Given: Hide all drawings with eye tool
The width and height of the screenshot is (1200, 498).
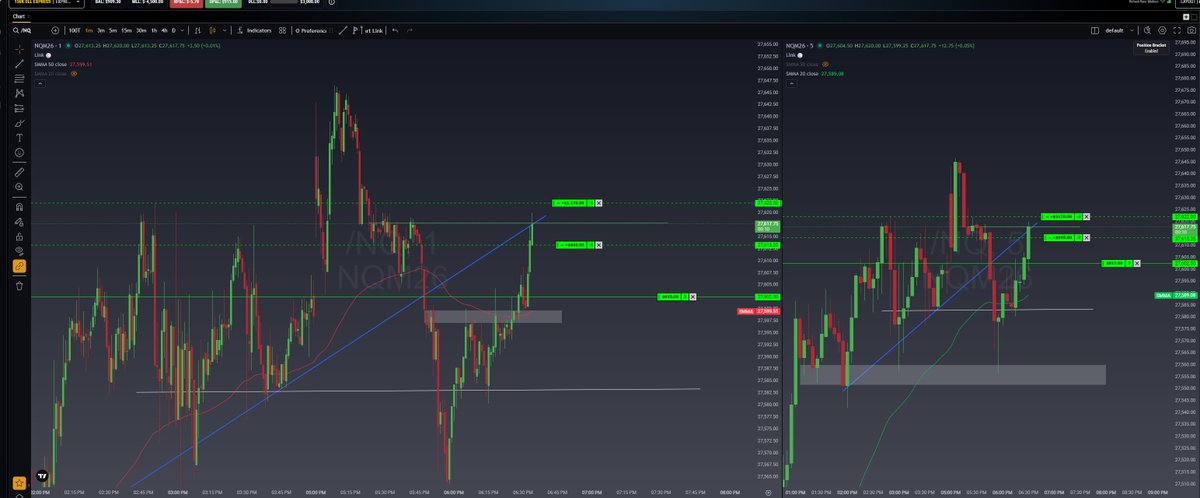Looking at the screenshot, I should click(19, 251).
